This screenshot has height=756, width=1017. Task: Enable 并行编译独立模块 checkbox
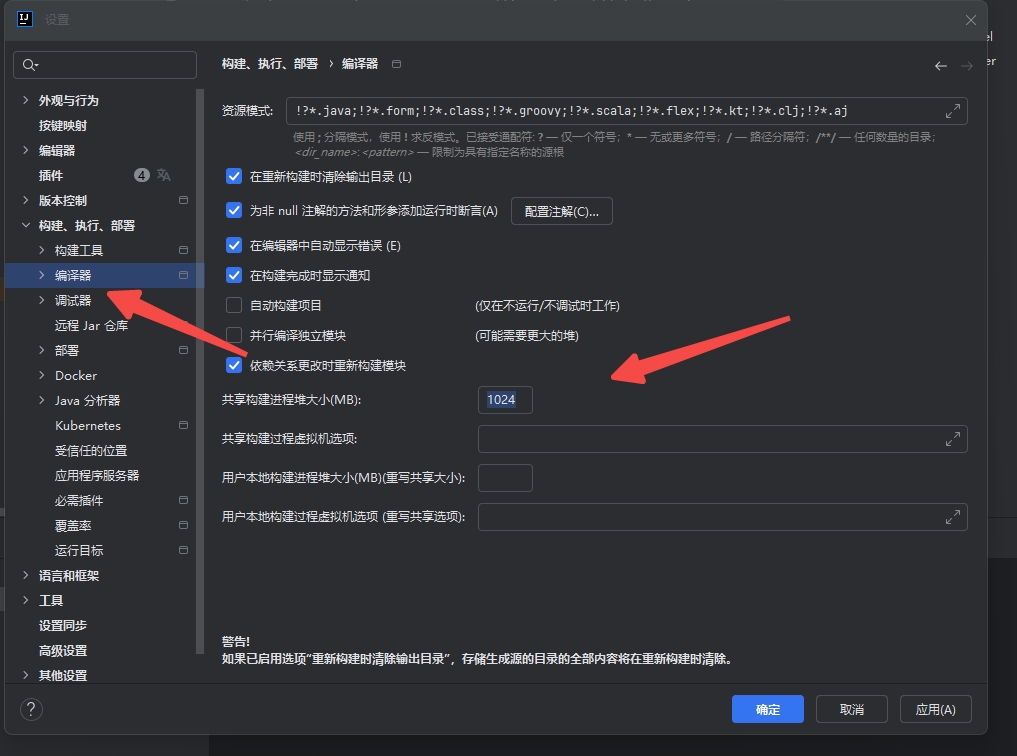coord(234,335)
